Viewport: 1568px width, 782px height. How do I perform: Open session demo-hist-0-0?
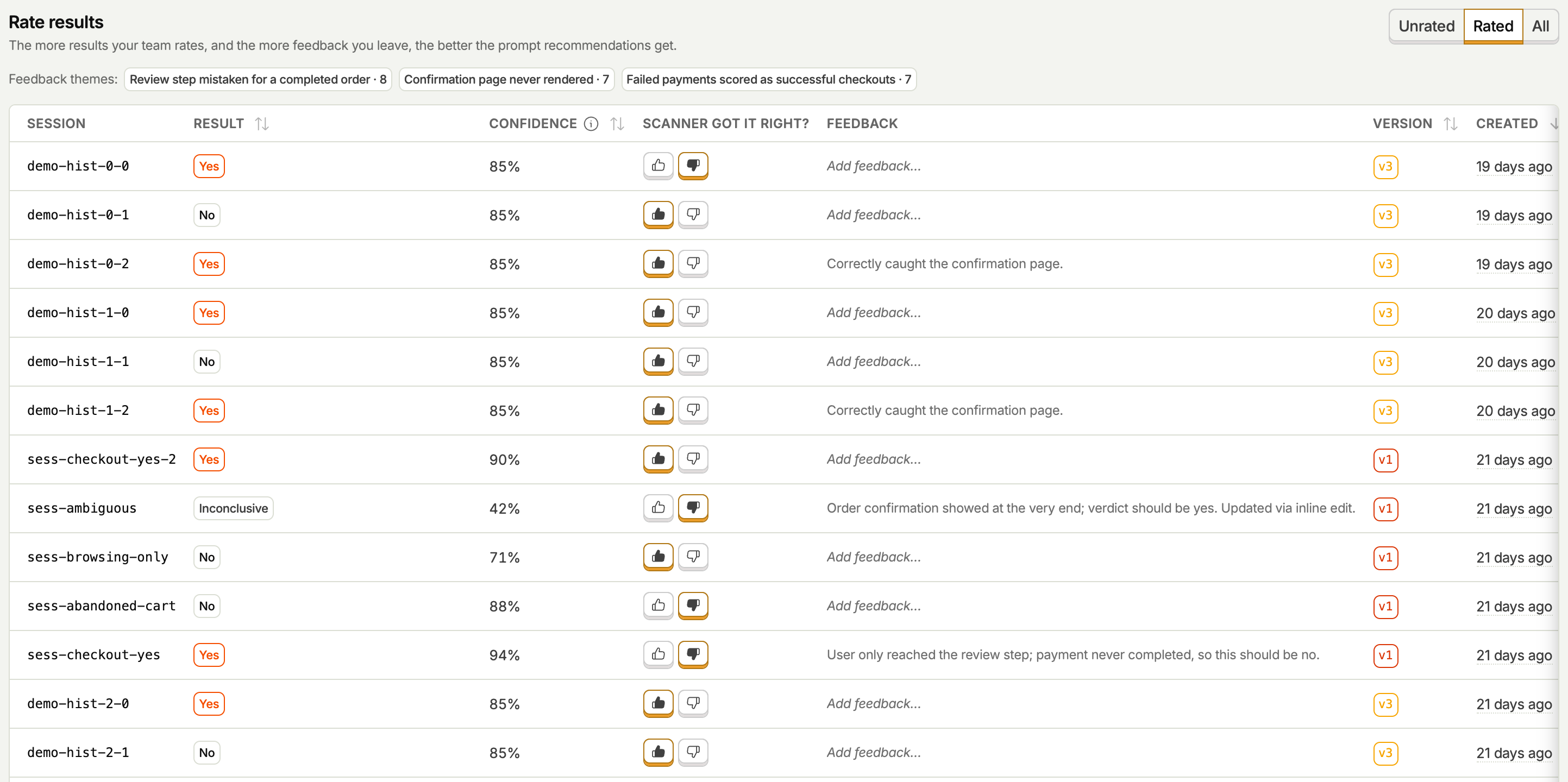tap(78, 166)
